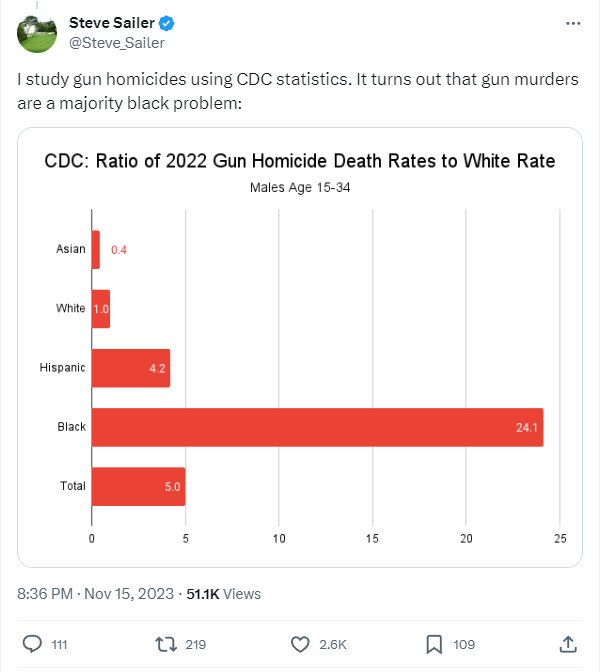Open the Steve Sailer display name
The image size is (612, 672).
111,23
